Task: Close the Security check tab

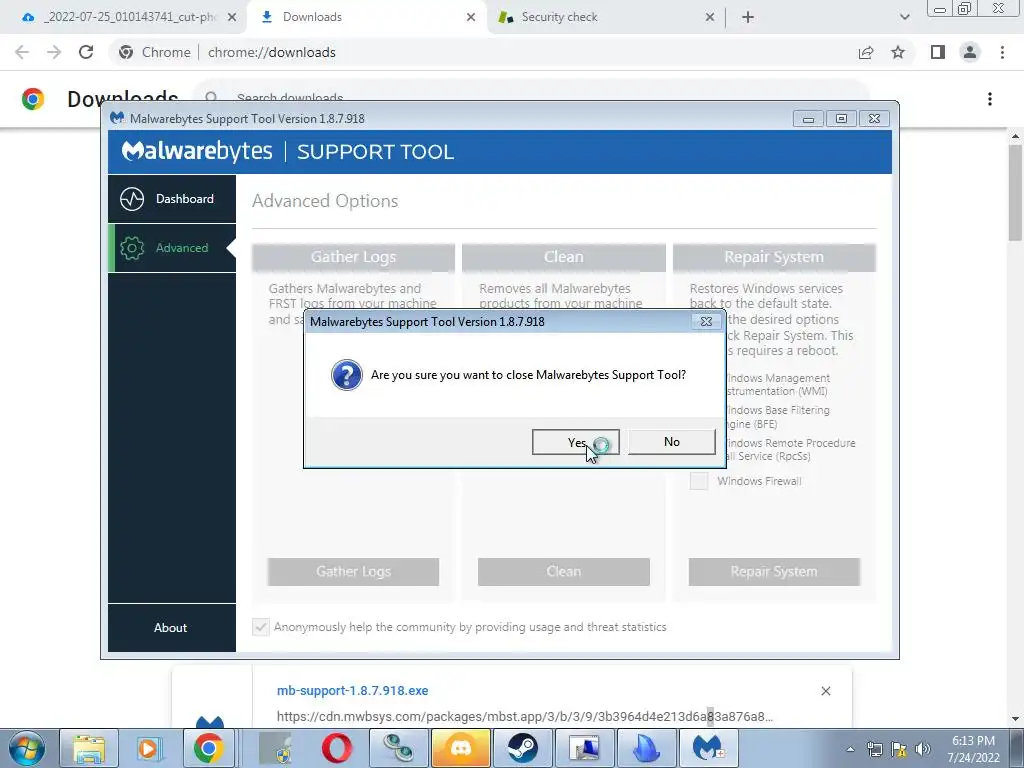Action: (710, 18)
